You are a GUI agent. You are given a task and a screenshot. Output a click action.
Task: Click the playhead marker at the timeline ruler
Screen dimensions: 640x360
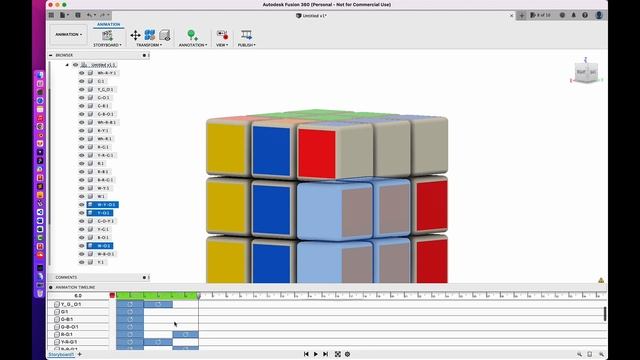[x=198, y=296]
